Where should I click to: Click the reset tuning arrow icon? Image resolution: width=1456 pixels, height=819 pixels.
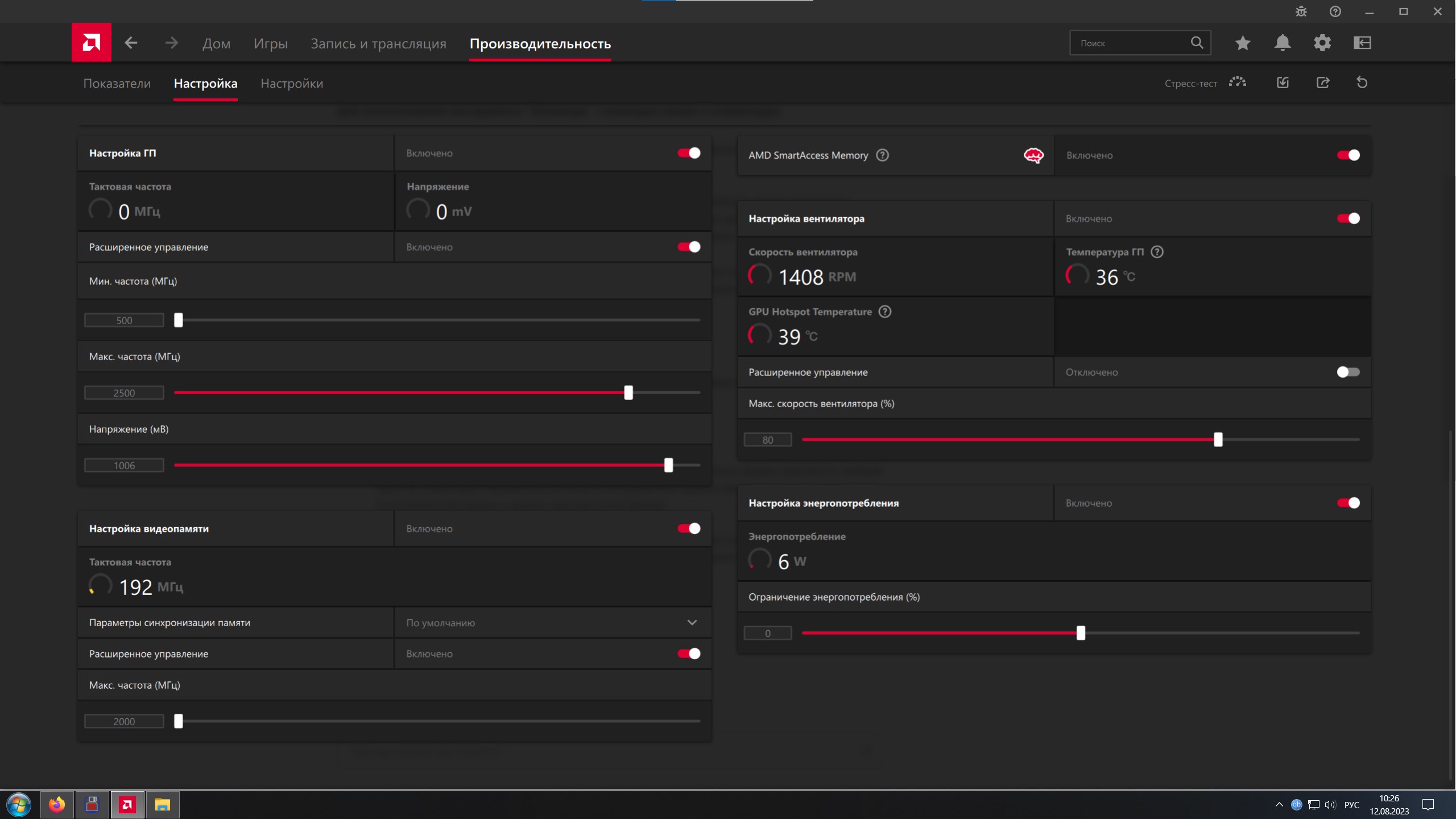click(1362, 82)
